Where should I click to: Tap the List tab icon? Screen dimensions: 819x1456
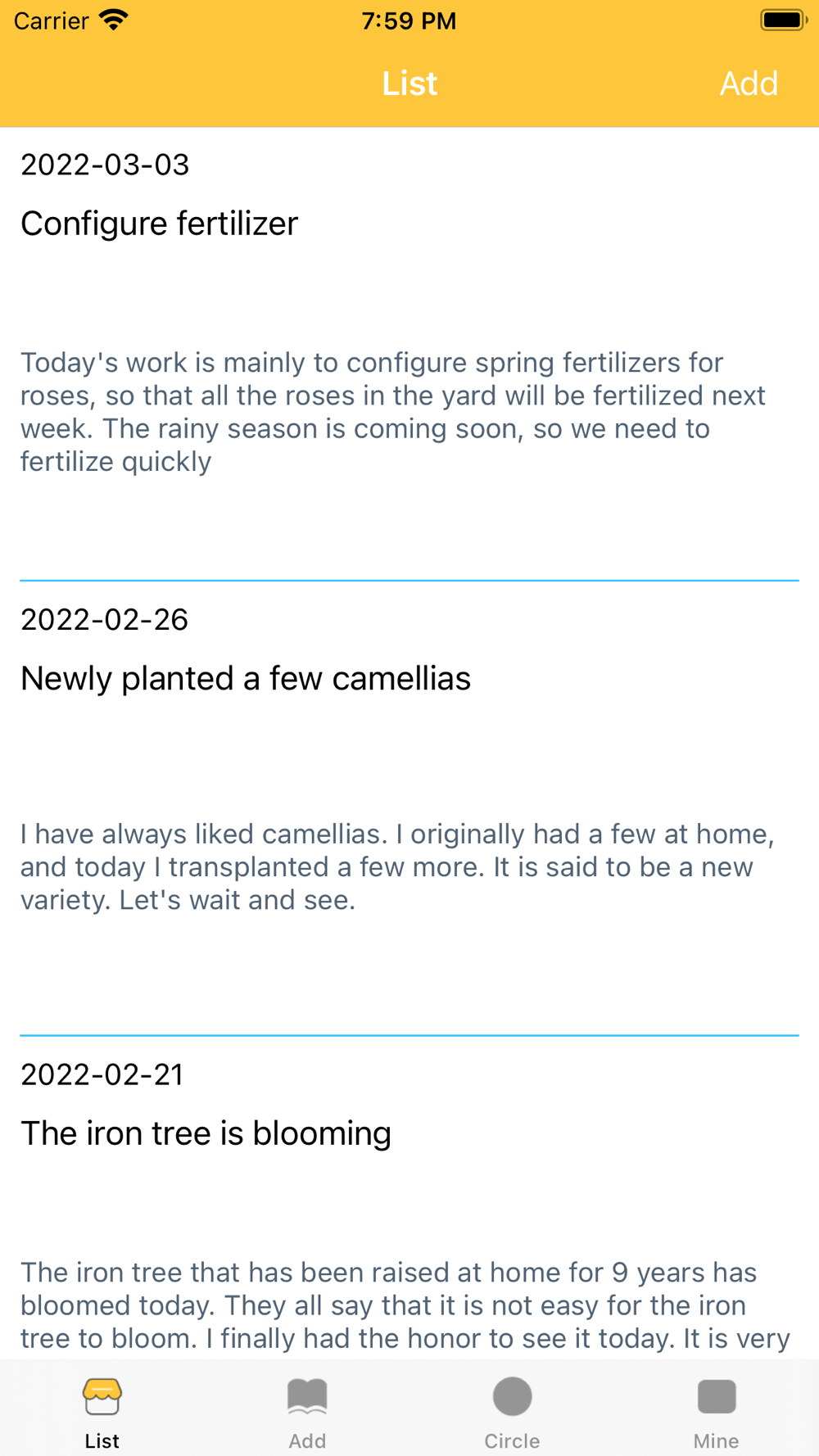tap(102, 1396)
